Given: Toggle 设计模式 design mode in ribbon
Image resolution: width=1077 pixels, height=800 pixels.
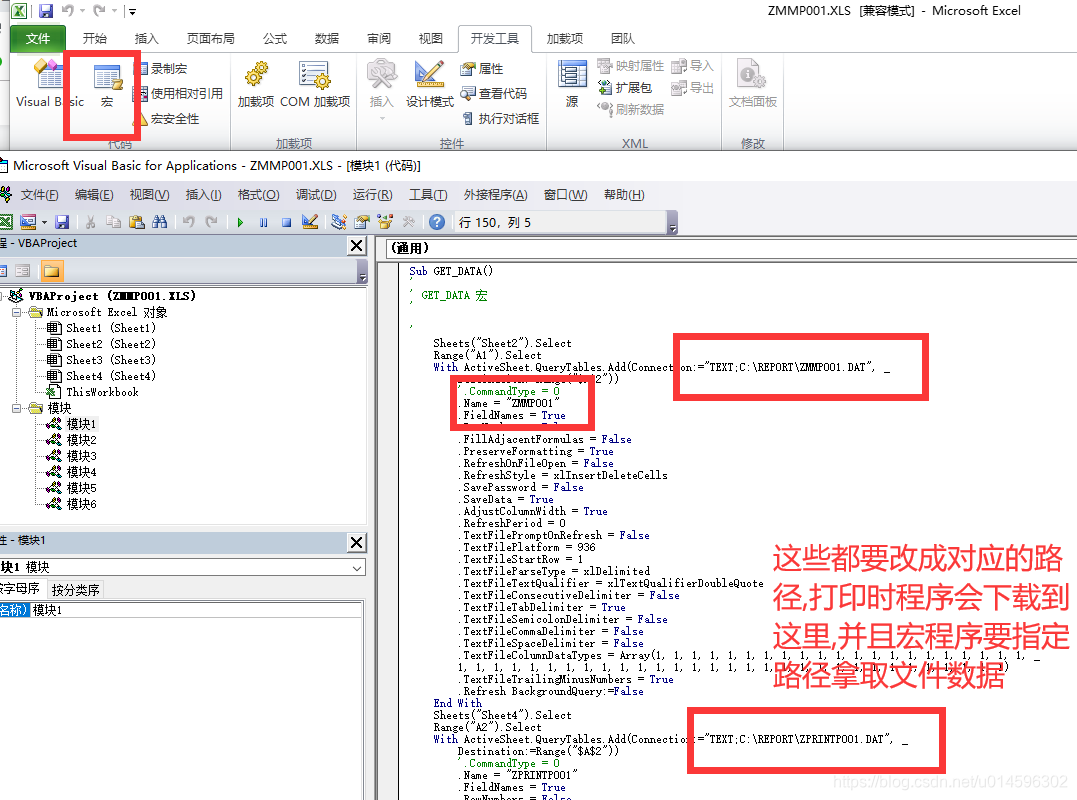Looking at the screenshot, I should tap(429, 84).
